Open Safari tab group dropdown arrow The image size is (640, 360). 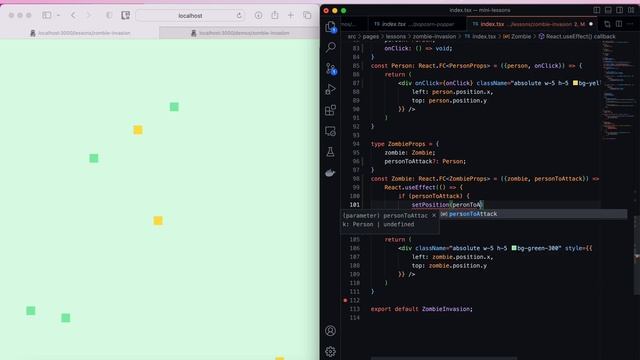pyautogui.click(x=58, y=16)
